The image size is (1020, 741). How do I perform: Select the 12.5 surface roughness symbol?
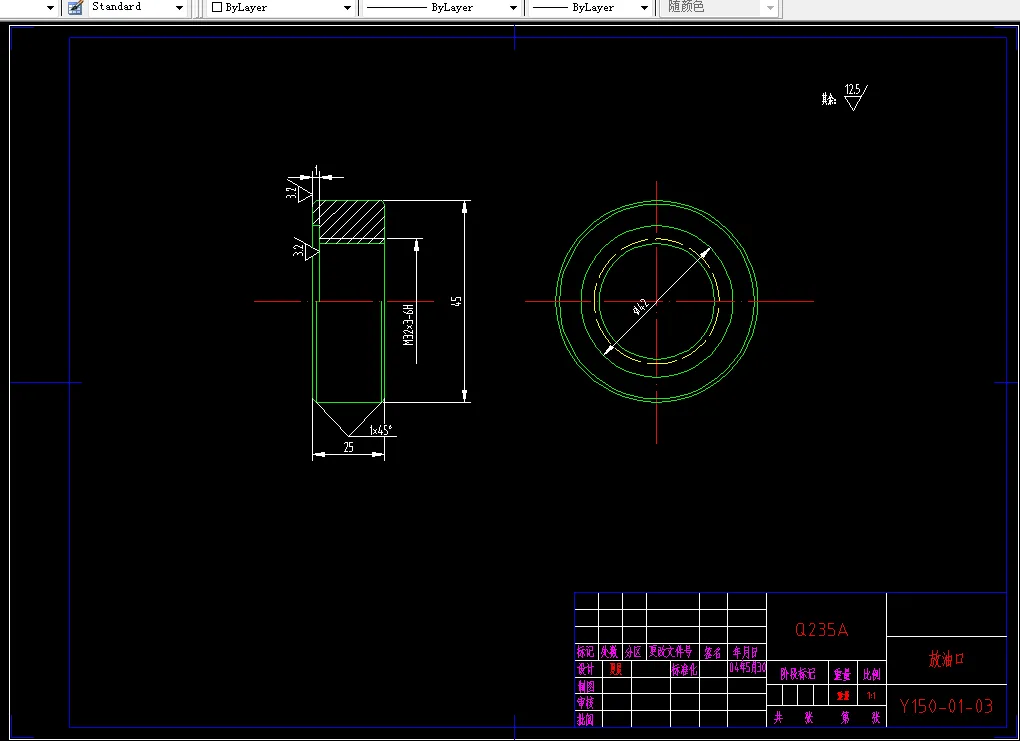[x=855, y=98]
